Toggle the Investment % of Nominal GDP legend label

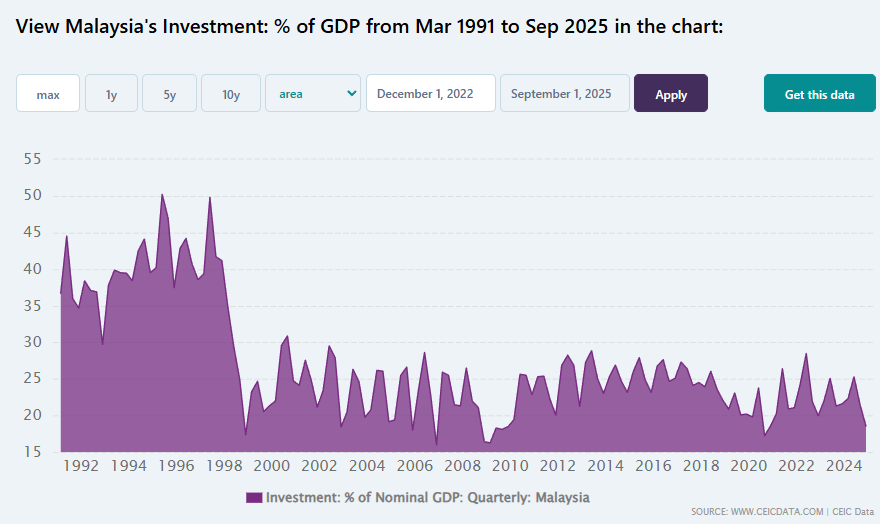(x=428, y=497)
